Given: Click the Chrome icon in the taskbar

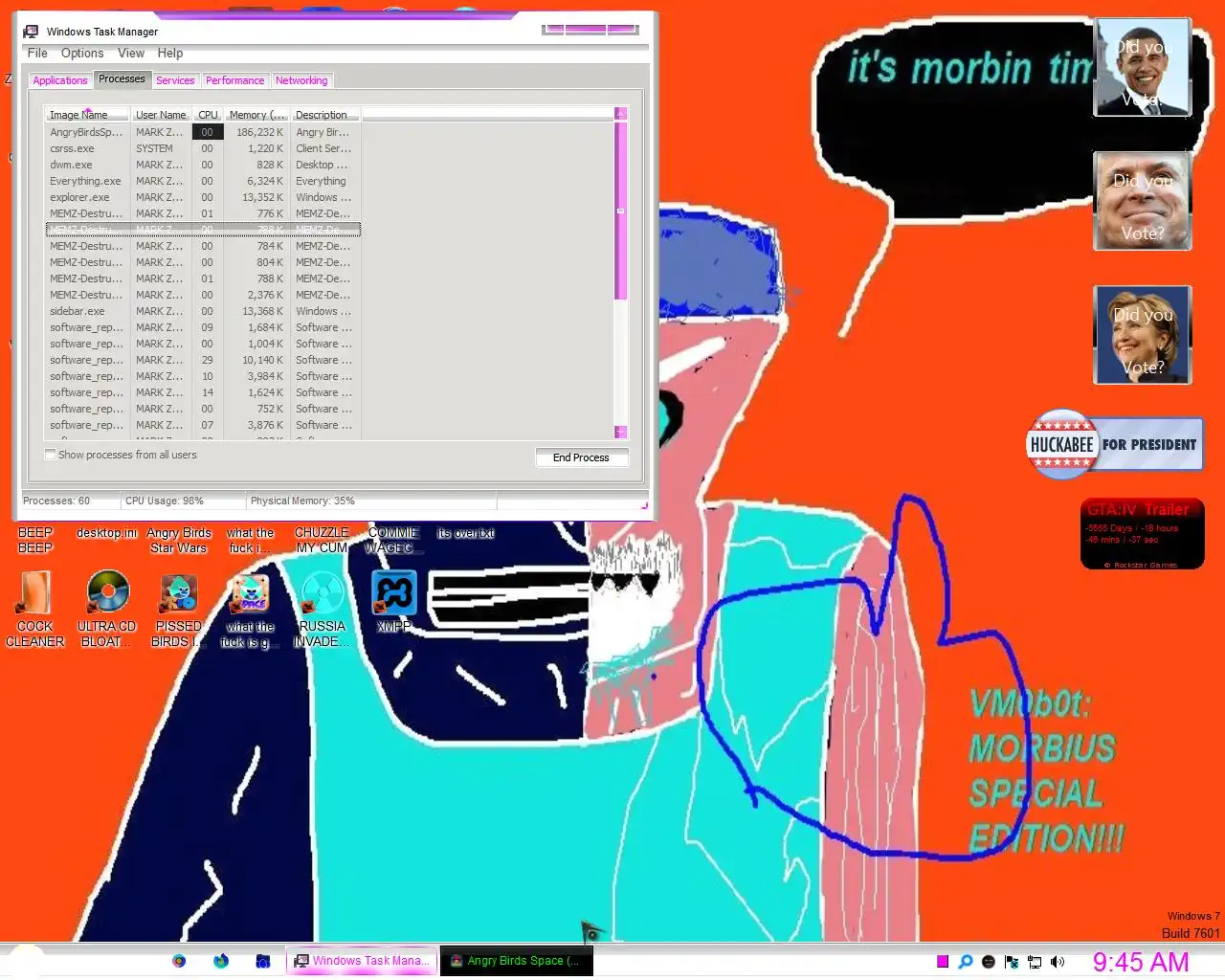Looking at the screenshot, I should pyautogui.click(x=179, y=961).
